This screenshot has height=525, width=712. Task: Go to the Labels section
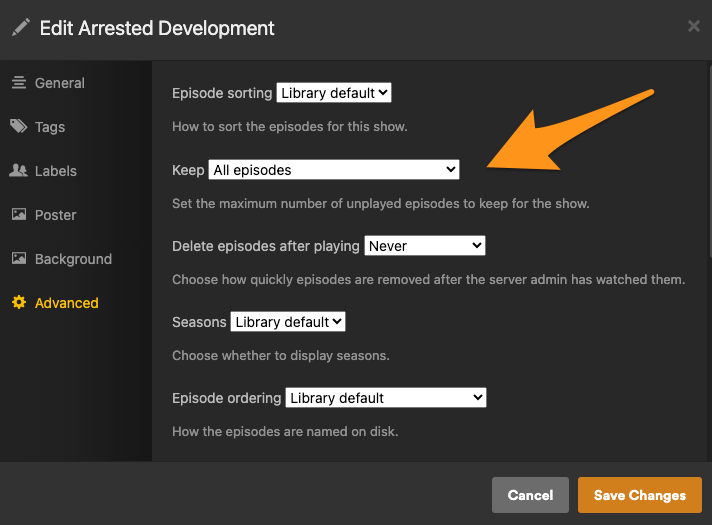point(56,171)
